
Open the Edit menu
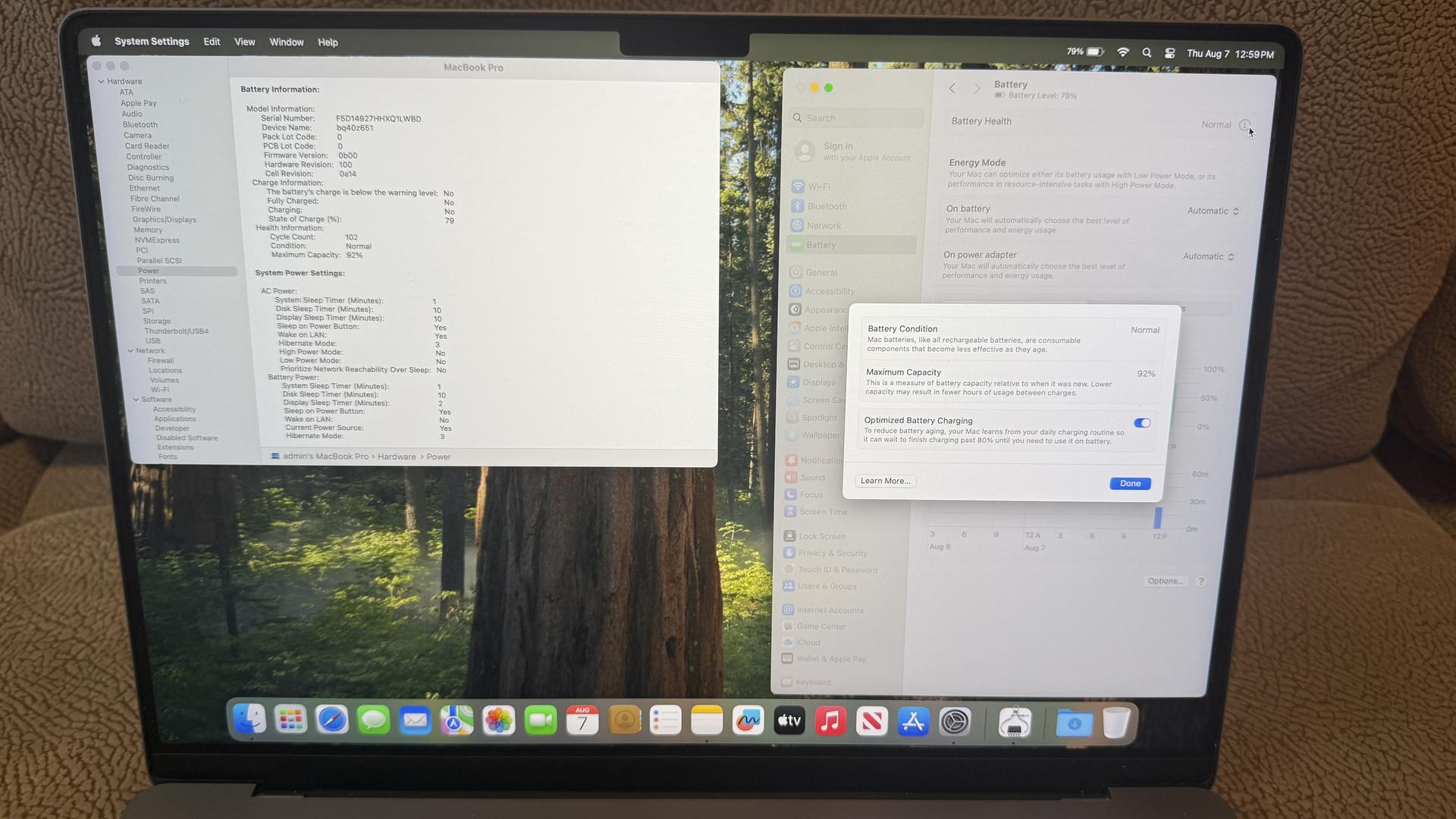click(212, 42)
